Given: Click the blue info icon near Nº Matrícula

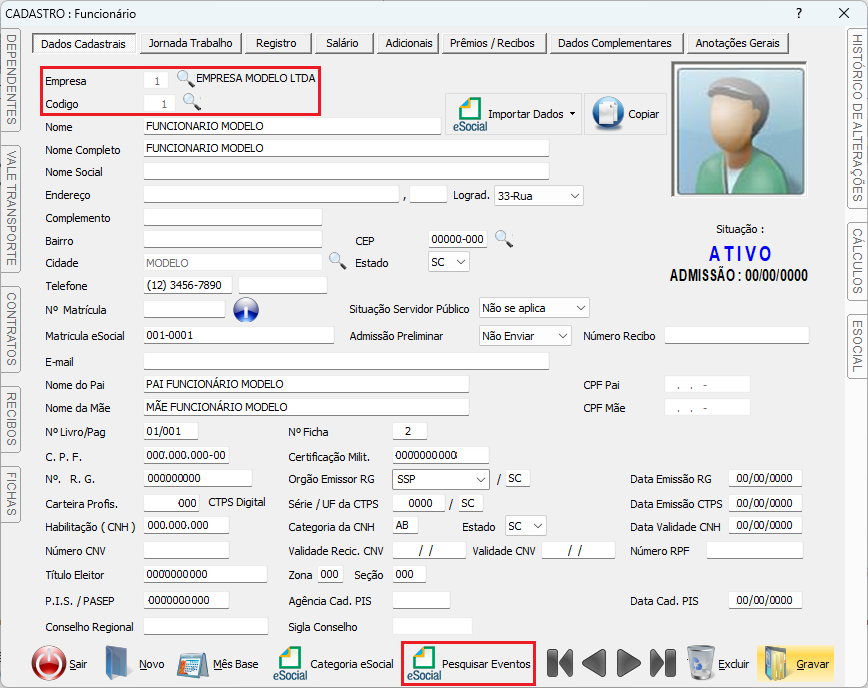Looking at the screenshot, I should coord(246,310).
